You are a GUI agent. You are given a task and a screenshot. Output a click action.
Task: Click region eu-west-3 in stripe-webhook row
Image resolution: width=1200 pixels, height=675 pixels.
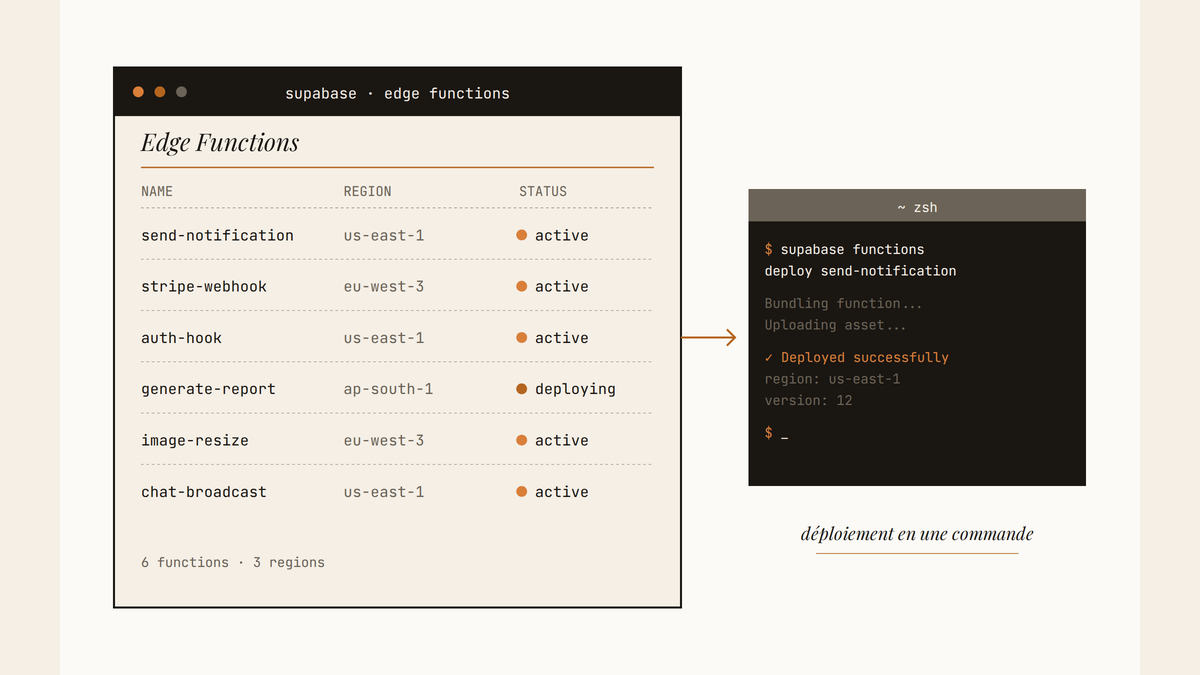click(x=384, y=286)
